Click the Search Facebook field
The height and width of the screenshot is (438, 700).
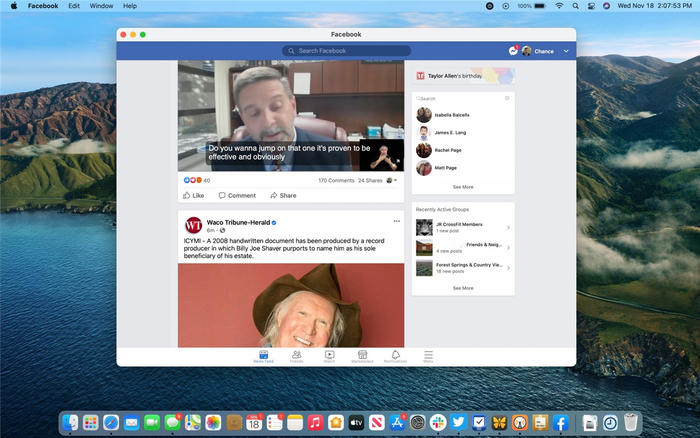[346, 51]
